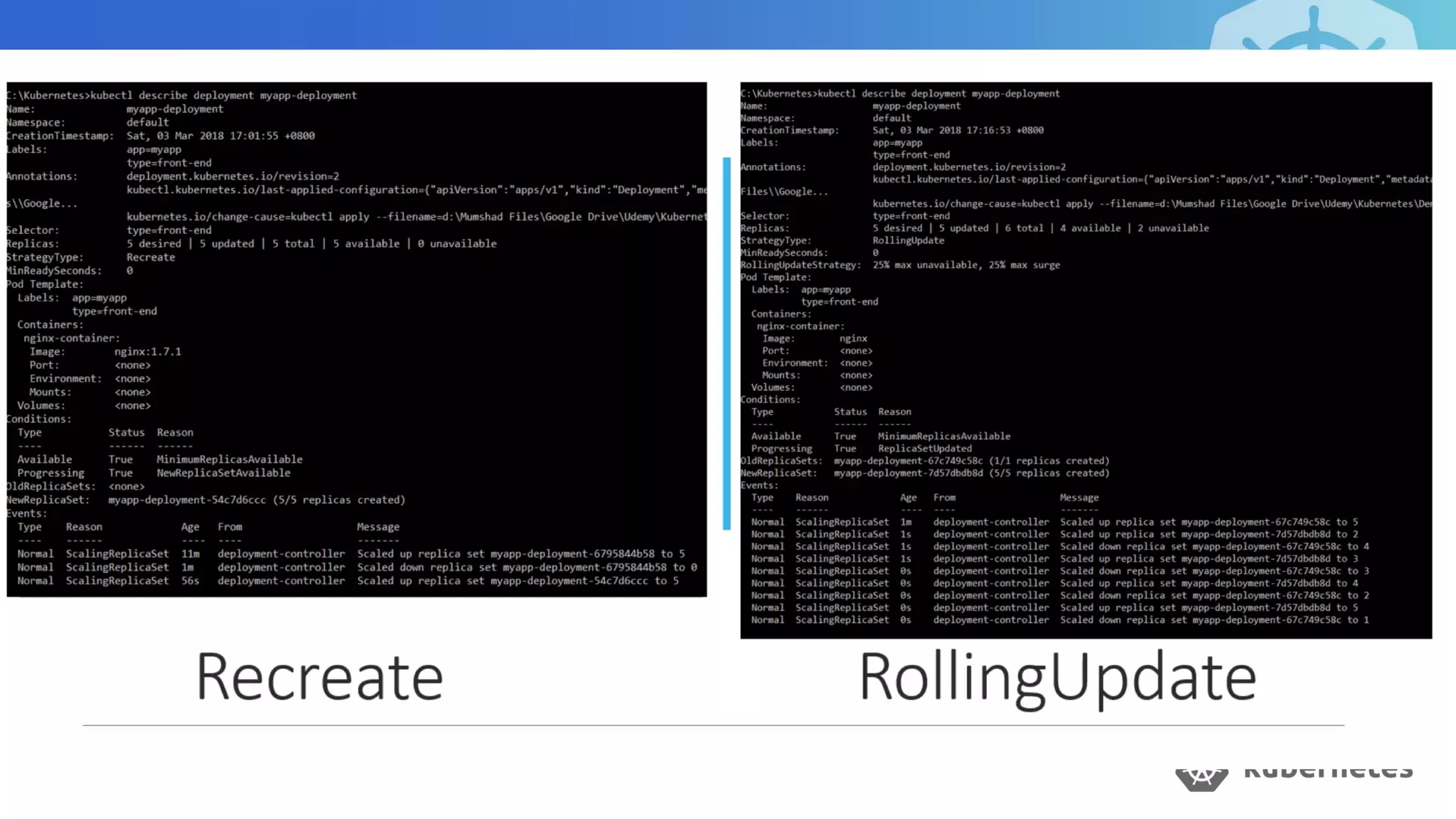Click the 'Scaled down replica set ... to 0' message

click(x=526, y=567)
